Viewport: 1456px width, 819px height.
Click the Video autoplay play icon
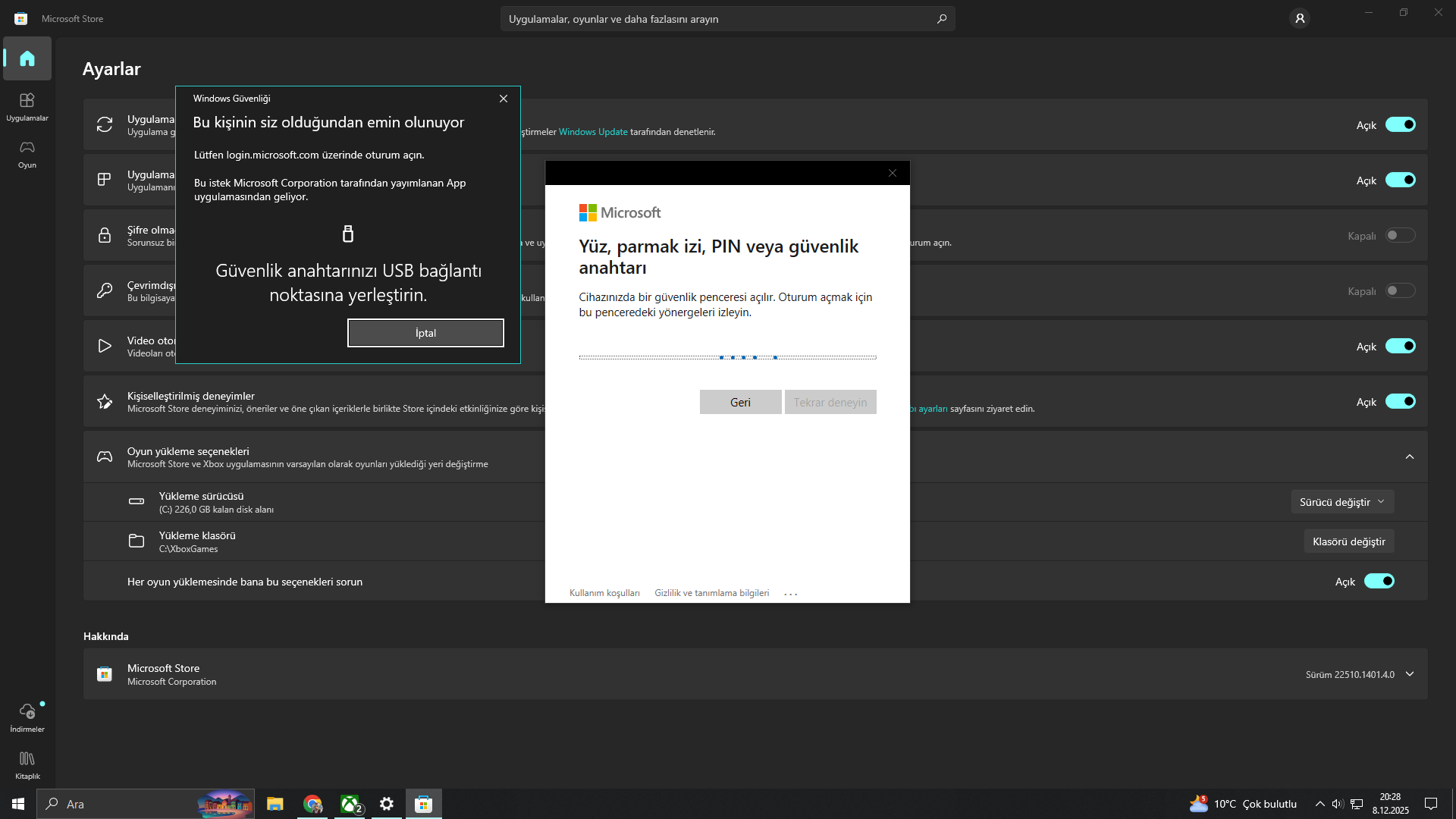tap(105, 347)
